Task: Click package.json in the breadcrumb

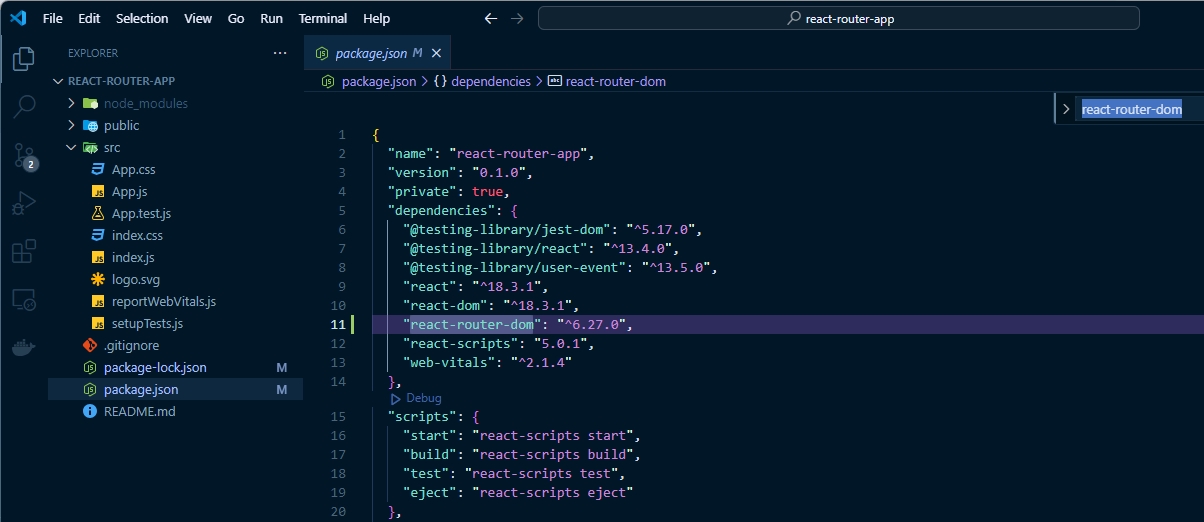Action: pyautogui.click(x=378, y=81)
